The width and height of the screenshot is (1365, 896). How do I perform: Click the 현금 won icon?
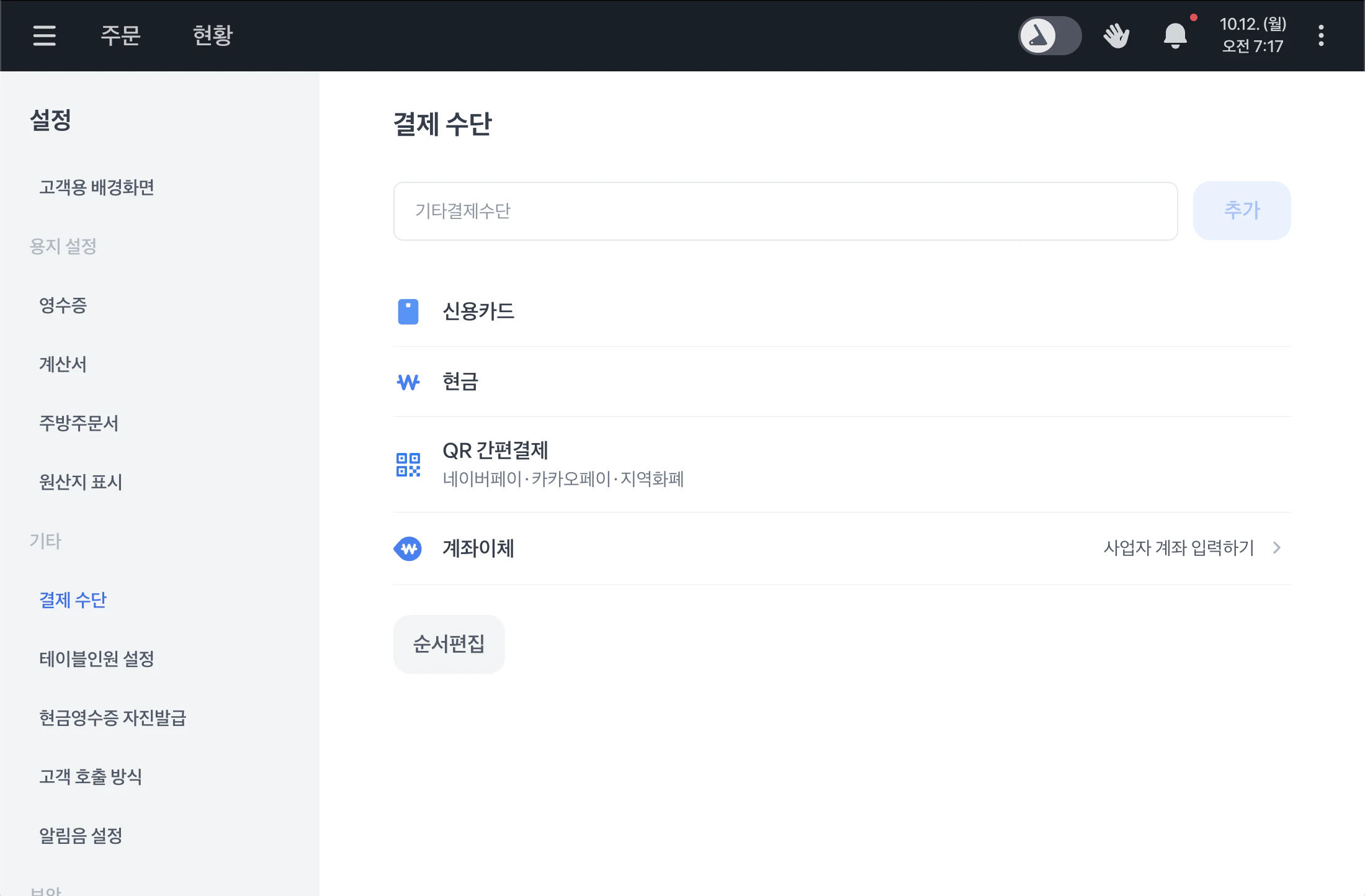click(x=408, y=382)
